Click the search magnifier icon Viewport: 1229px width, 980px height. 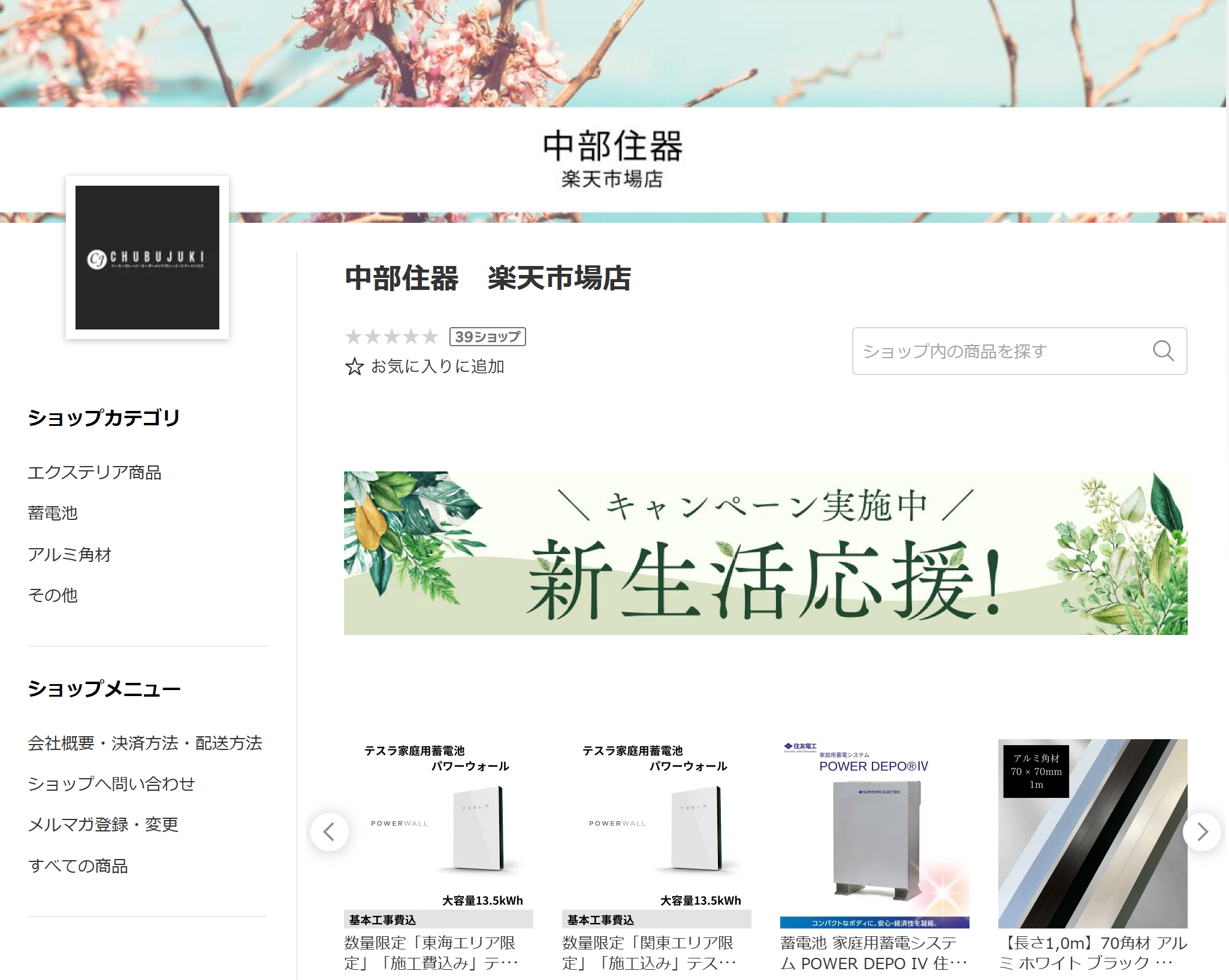pyautogui.click(x=1162, y=351)
